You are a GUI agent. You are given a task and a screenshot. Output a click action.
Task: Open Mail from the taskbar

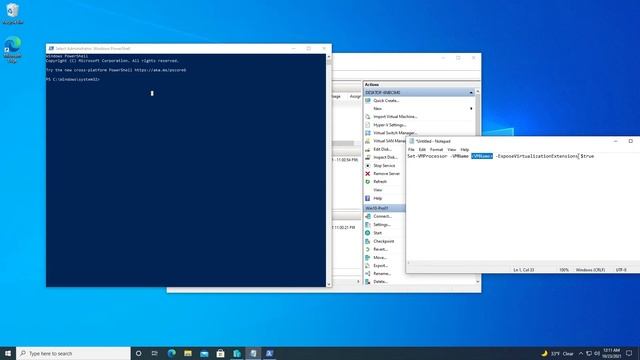pyautogui.click(x=204, y=353)
